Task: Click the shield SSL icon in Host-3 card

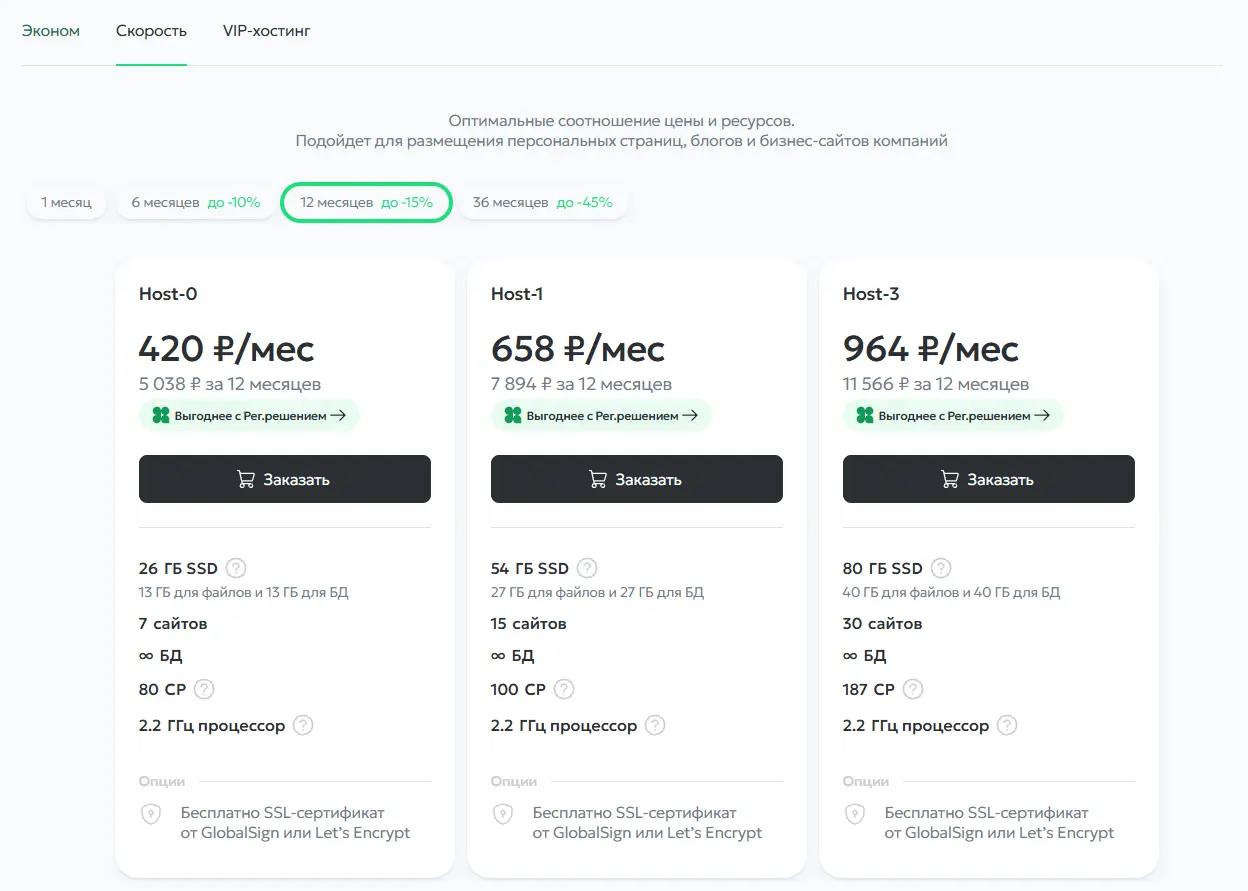Action: point(855,814)
